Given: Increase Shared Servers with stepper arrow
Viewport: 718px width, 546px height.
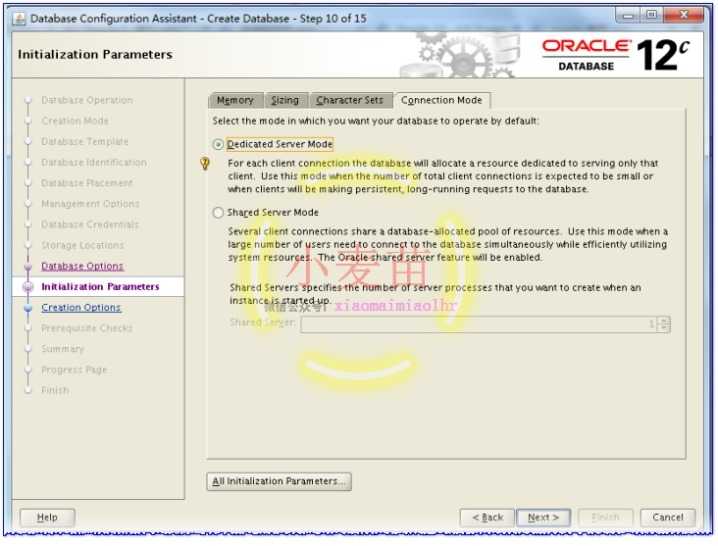Looking at the screenshot, I should [x=664, y=320].
